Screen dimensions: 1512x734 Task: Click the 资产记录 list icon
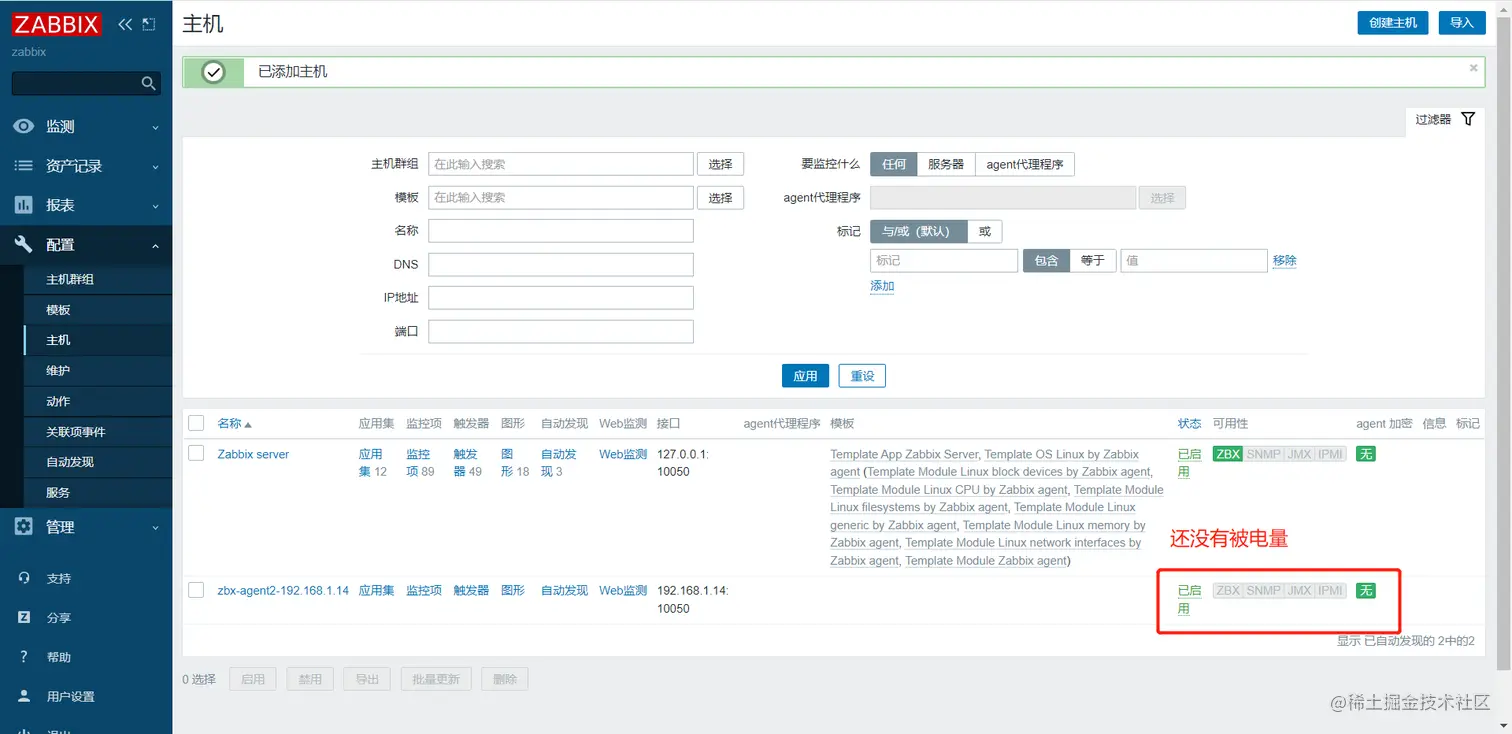[23, 166]
